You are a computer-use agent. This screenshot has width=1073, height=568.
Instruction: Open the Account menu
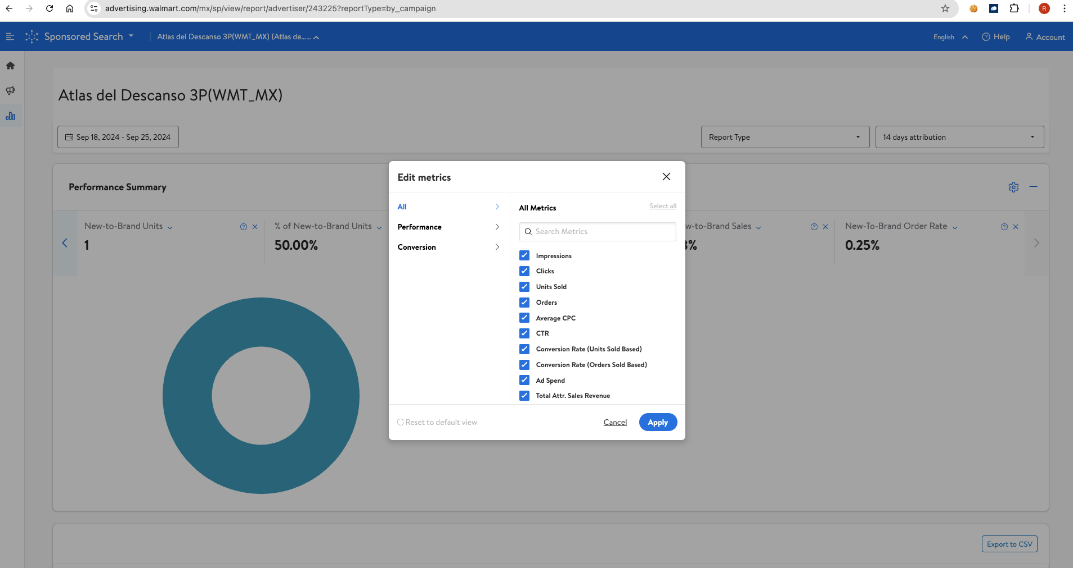point(1045,37)
